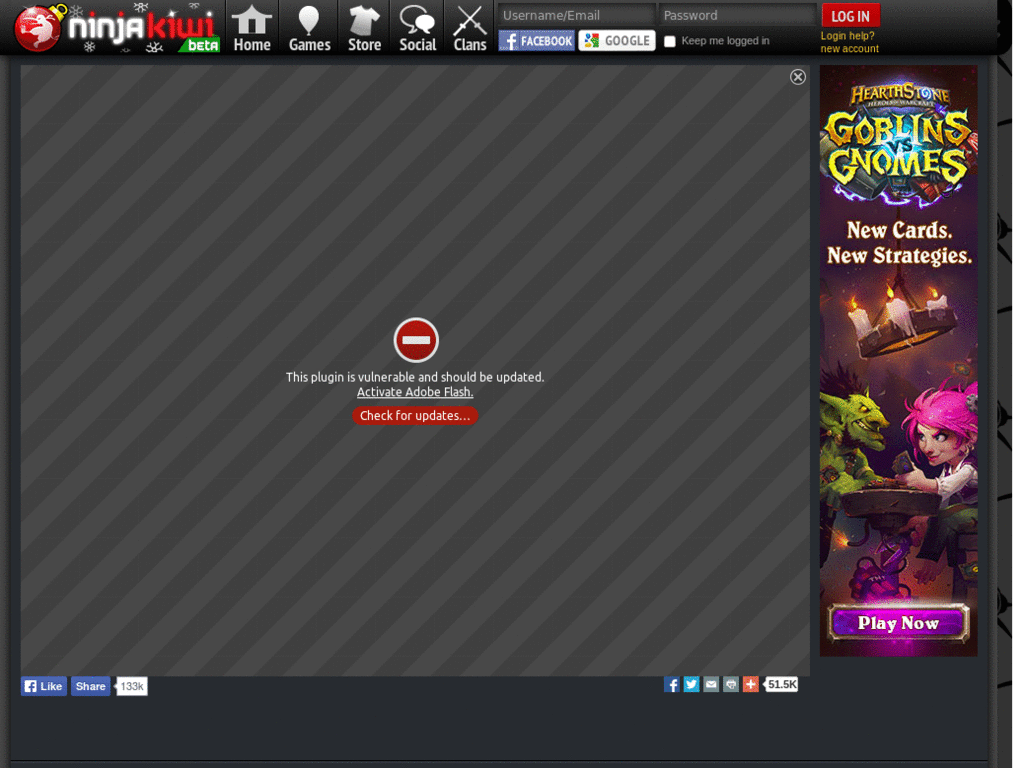Click Play Now in Hearthstone ad
This screenshot has height=768, width=1024.
(899, 623)
